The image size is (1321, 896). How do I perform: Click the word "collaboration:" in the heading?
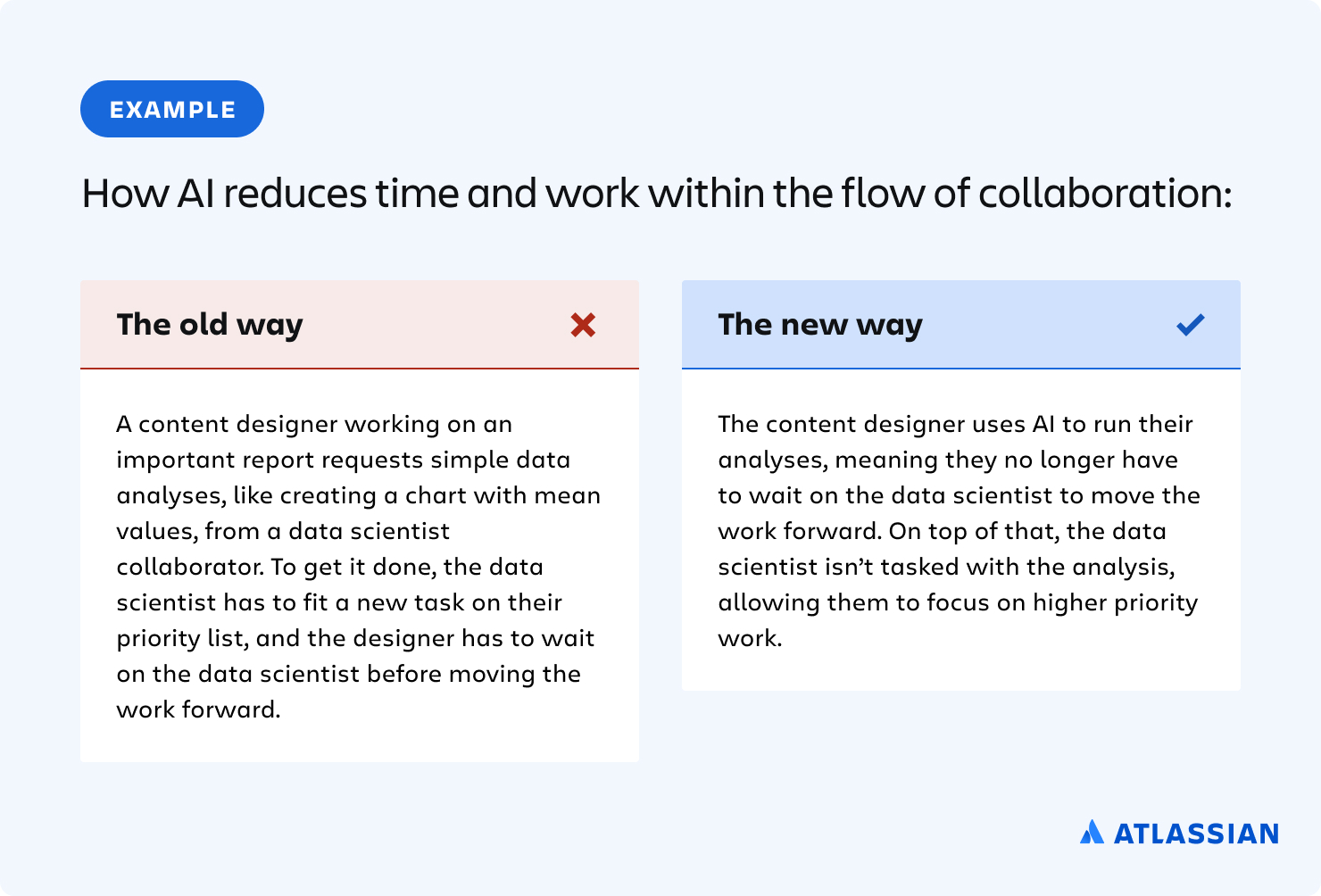pyautogui.click(x=1105, y=194)
